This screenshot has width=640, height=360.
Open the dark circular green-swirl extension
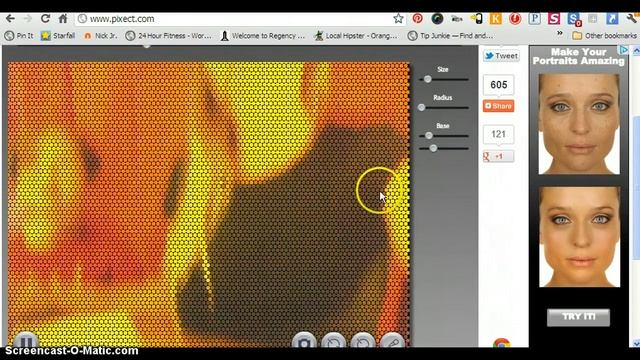pos(437,18)
